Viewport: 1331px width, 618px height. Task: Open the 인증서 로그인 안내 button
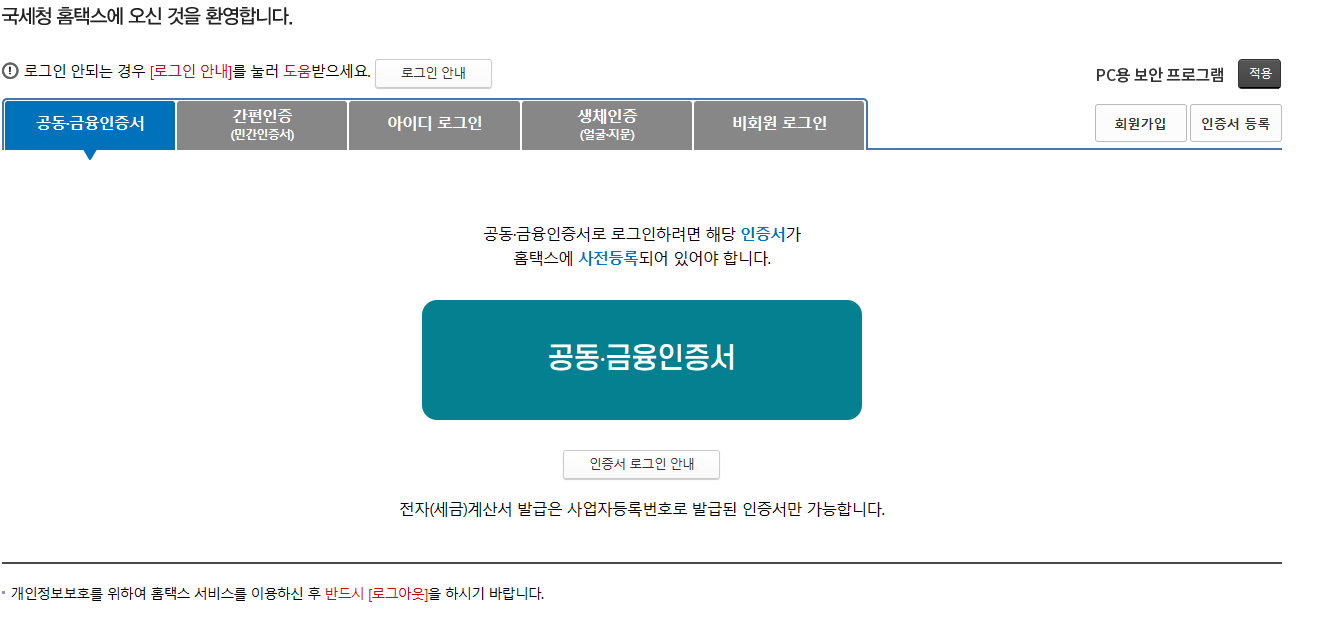(641, 464)
